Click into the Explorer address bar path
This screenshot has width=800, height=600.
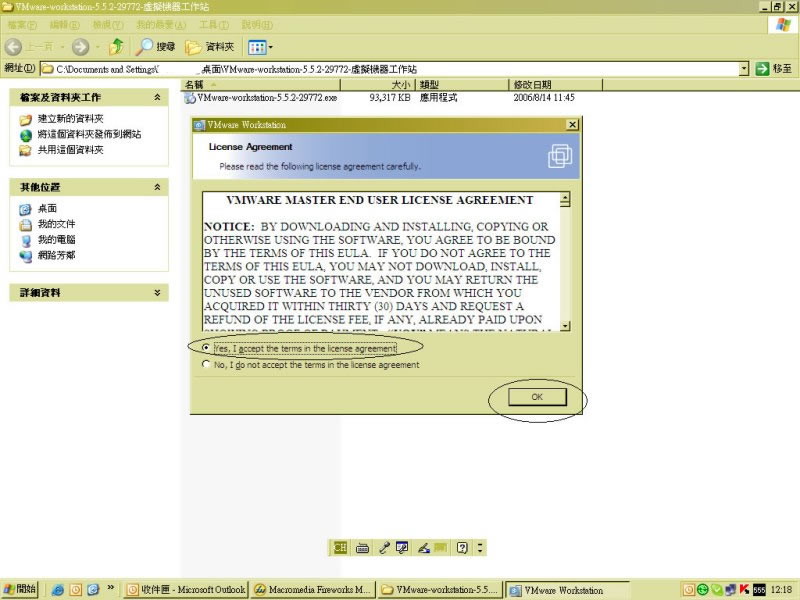pos(388,69)
